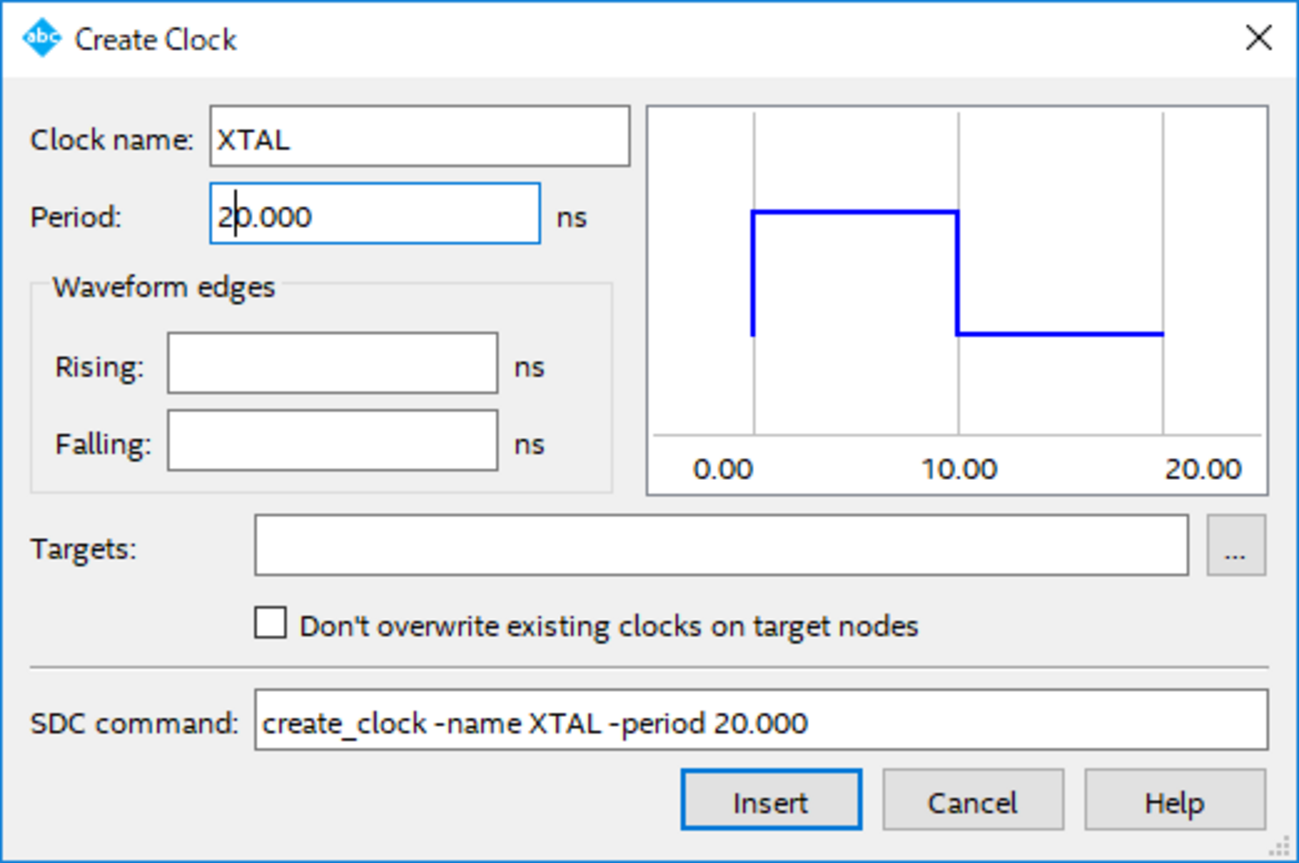This screenshot has height=863, width=1299.
Task: Close the Create Clock dialog
Action: point(1258,38)
